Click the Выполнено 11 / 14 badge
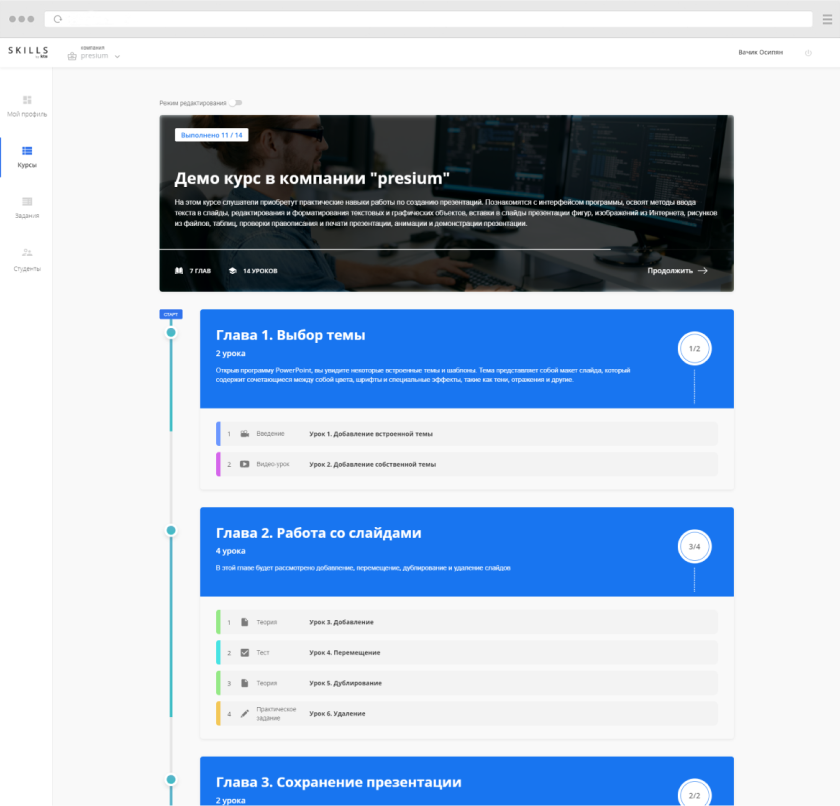This screenshot has width=840, height=806. click(212, 135)
